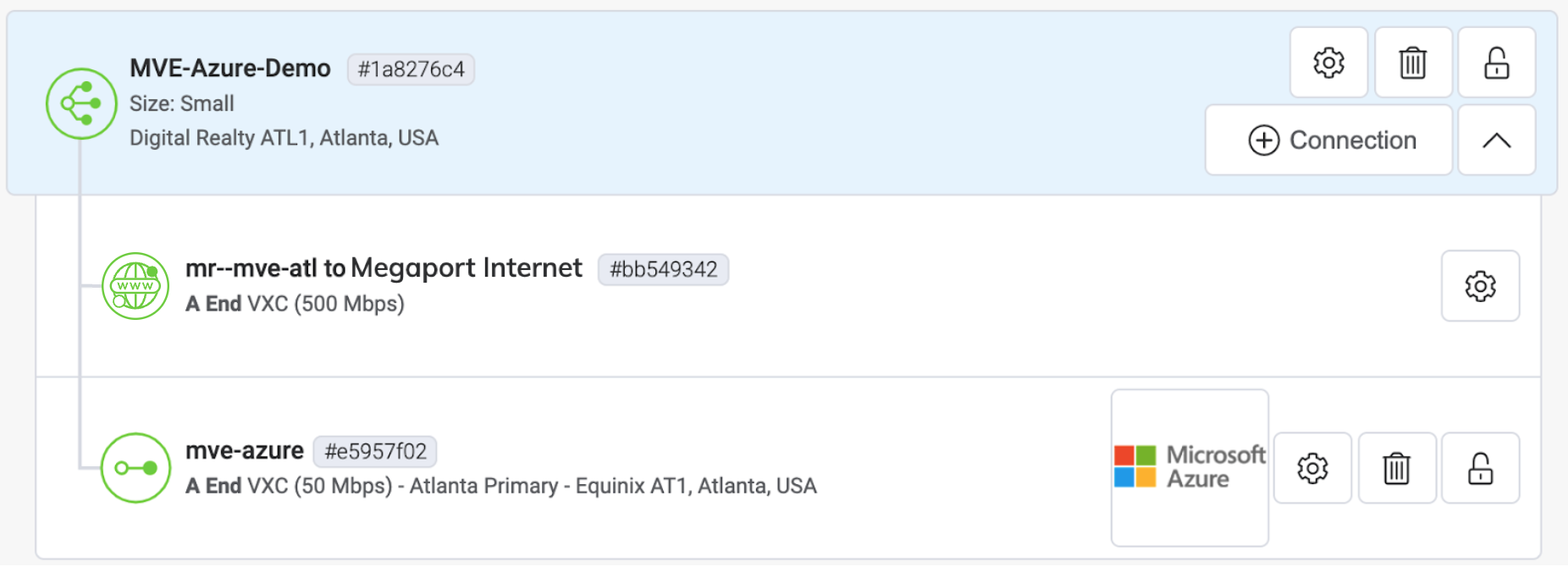Select the MVE-Azure-Demo service name
1568x567 pixels.
pos(230,69)
